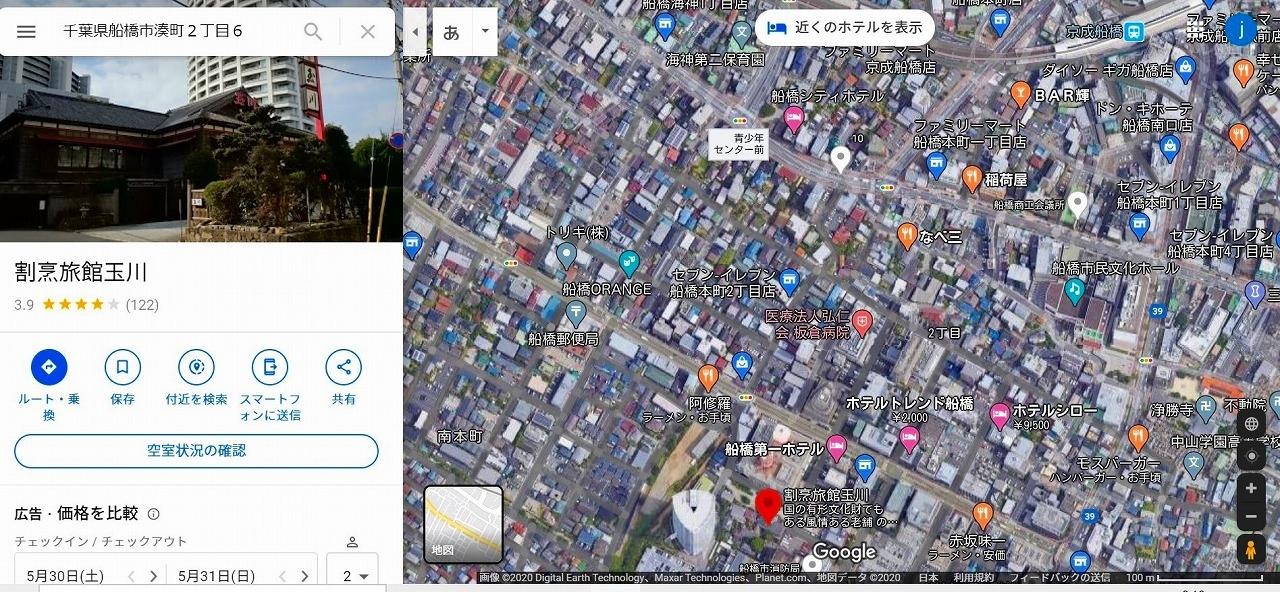Select the ホテルシロー hotel marker
1280x592 pixels.
point(999,415)
